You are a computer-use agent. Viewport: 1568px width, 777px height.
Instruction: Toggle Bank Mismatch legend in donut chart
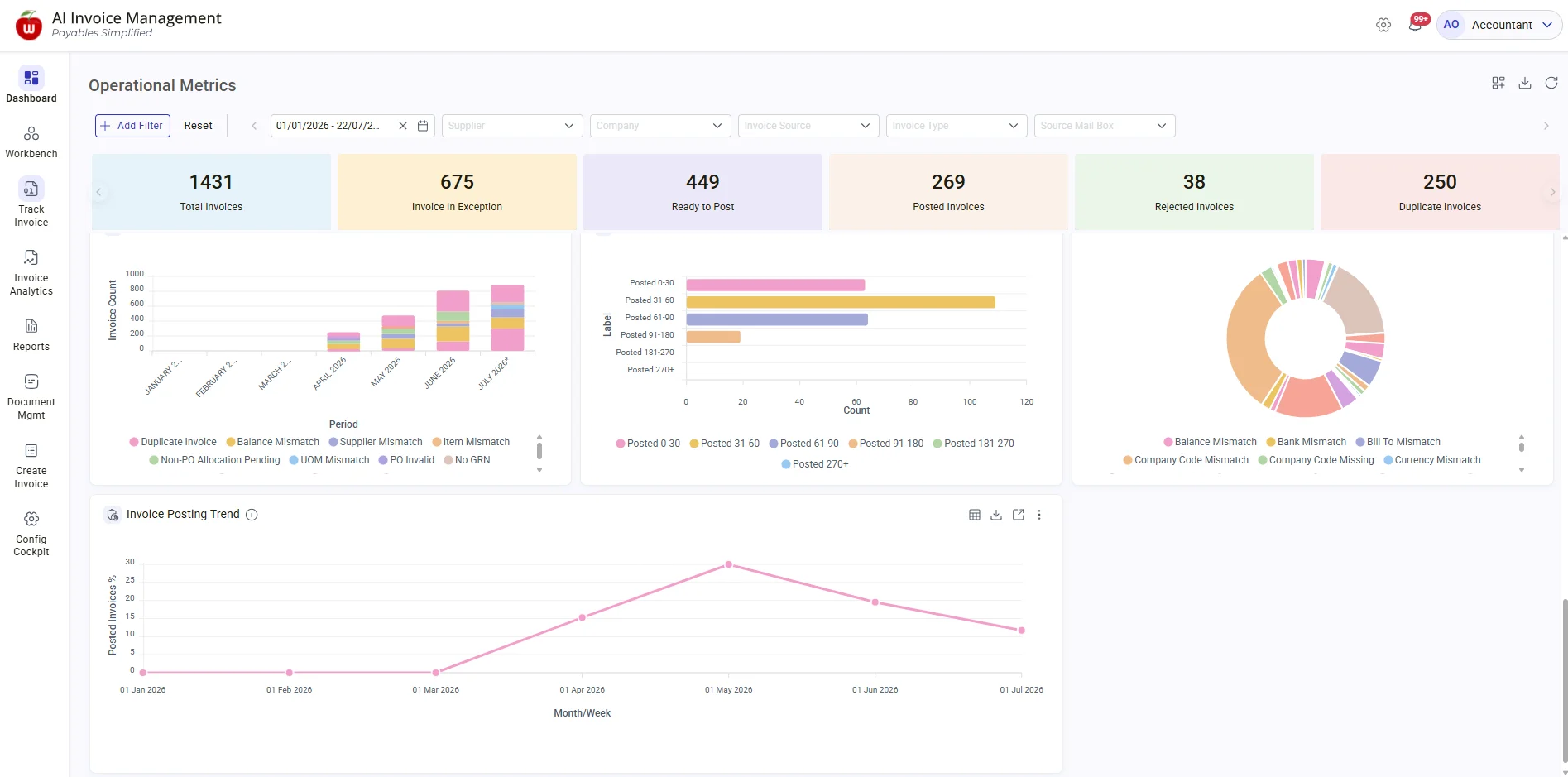tap(1306, 442)
